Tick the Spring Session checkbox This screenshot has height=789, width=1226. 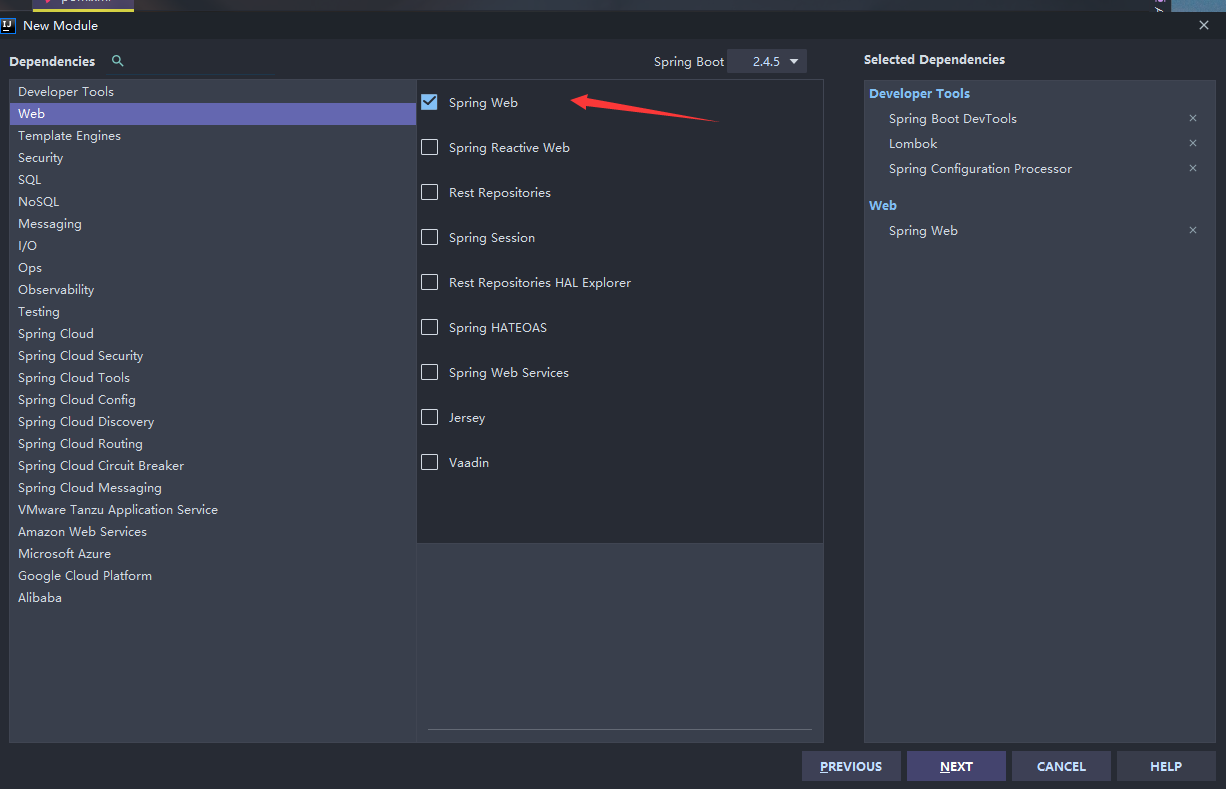(429, 237)
